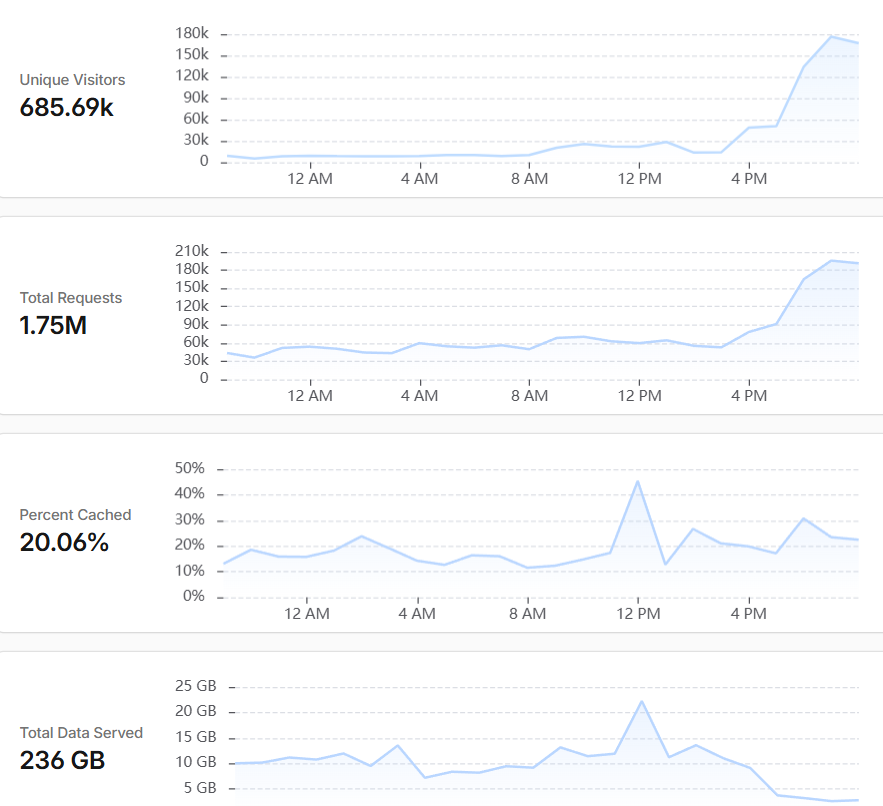The image size is (883, 806).
Task: Click the 8 AM tick on Total Requests axis
Action: tap(529, 395)
